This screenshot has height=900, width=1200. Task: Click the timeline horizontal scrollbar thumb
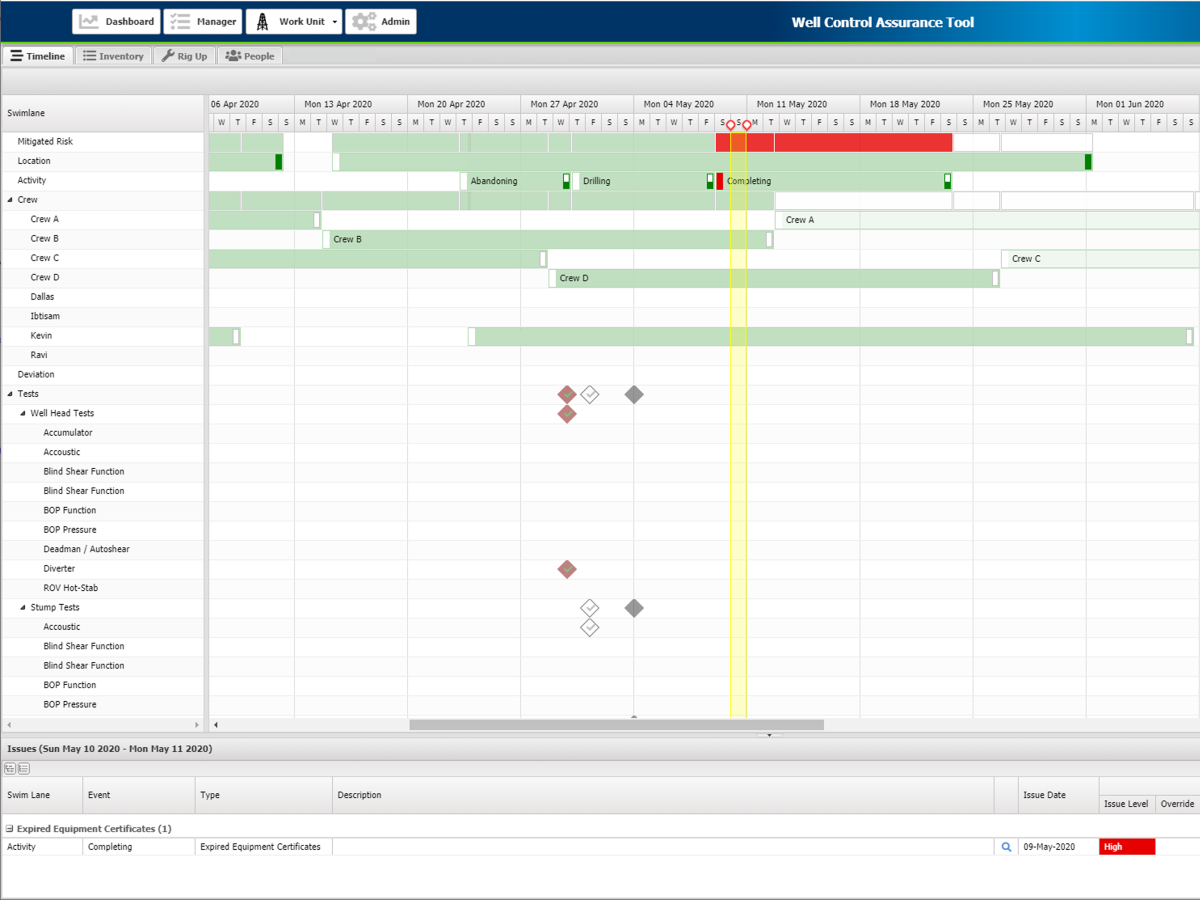pos(616,725)
